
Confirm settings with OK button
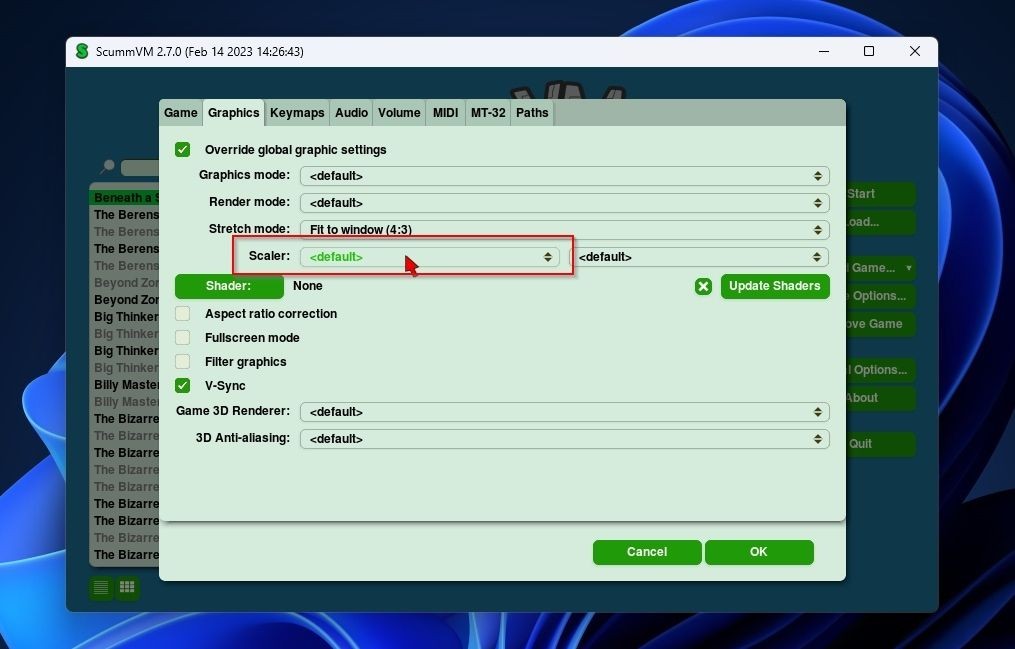coord(759,552)
